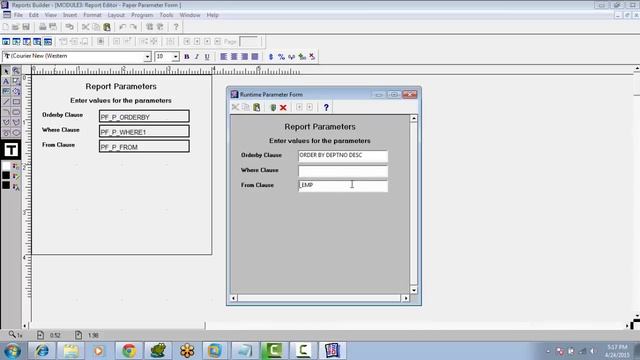Click Runtime Parameter Form scrollbar right arrow
This screenshot has height=360, width=640.
[x=405, y=298]
